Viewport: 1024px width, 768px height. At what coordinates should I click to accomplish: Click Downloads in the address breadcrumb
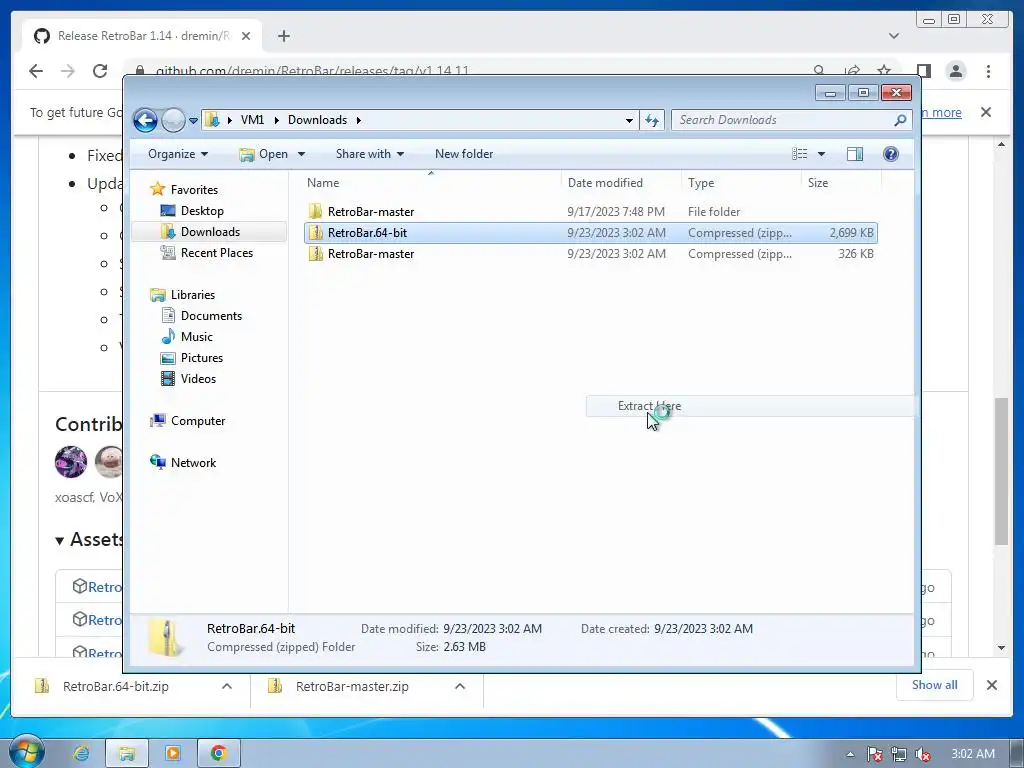(317, 120)
